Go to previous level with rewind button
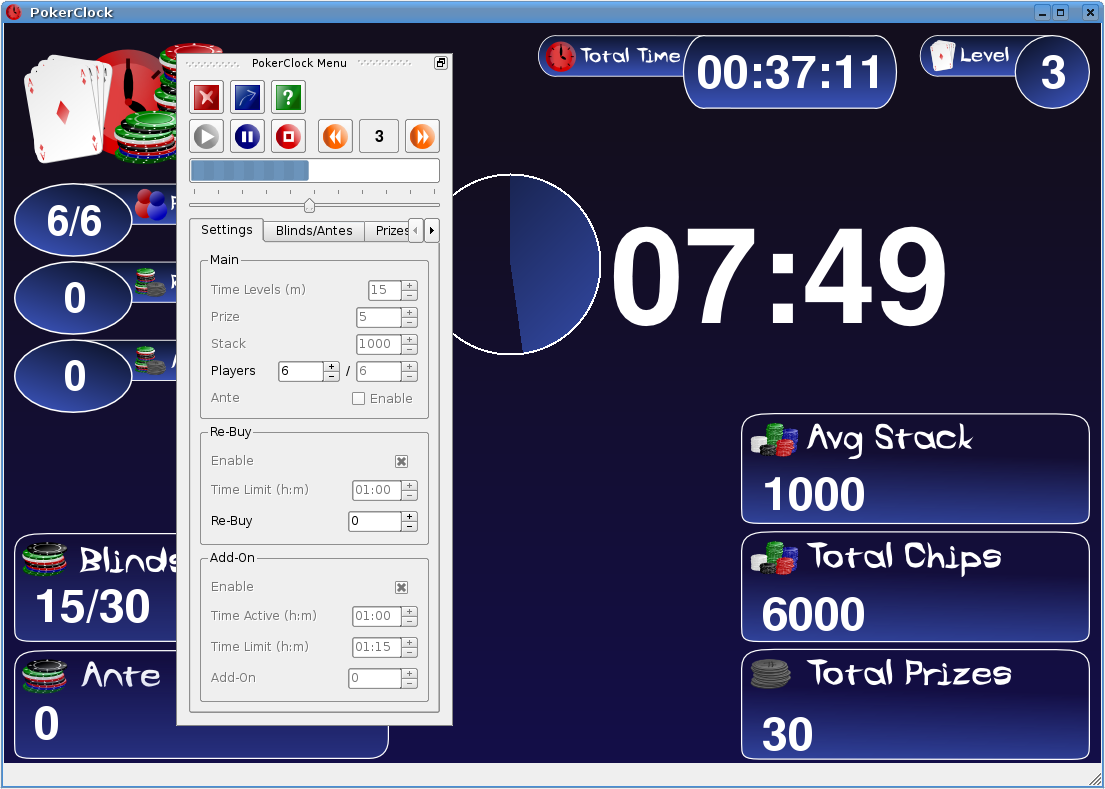The image size is (1105, 789). pyautogui.click(x=335, y=136)
